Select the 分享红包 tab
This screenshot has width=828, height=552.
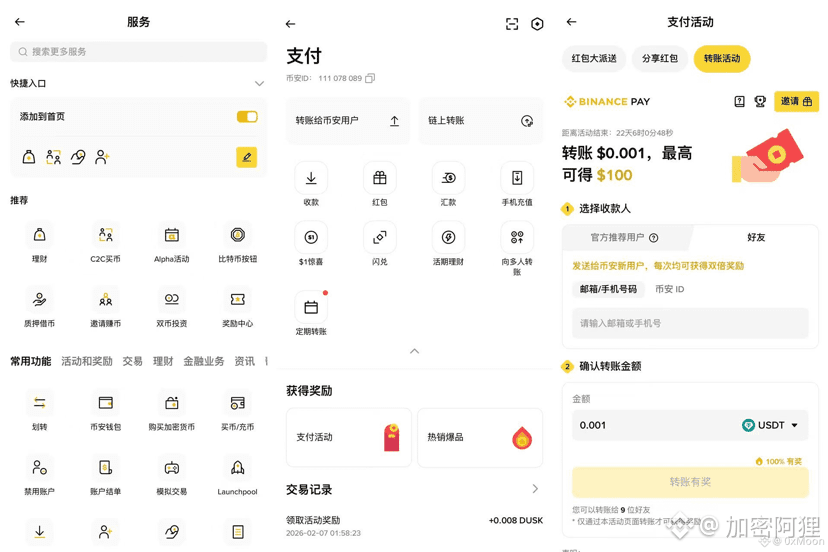click(660, 58)
